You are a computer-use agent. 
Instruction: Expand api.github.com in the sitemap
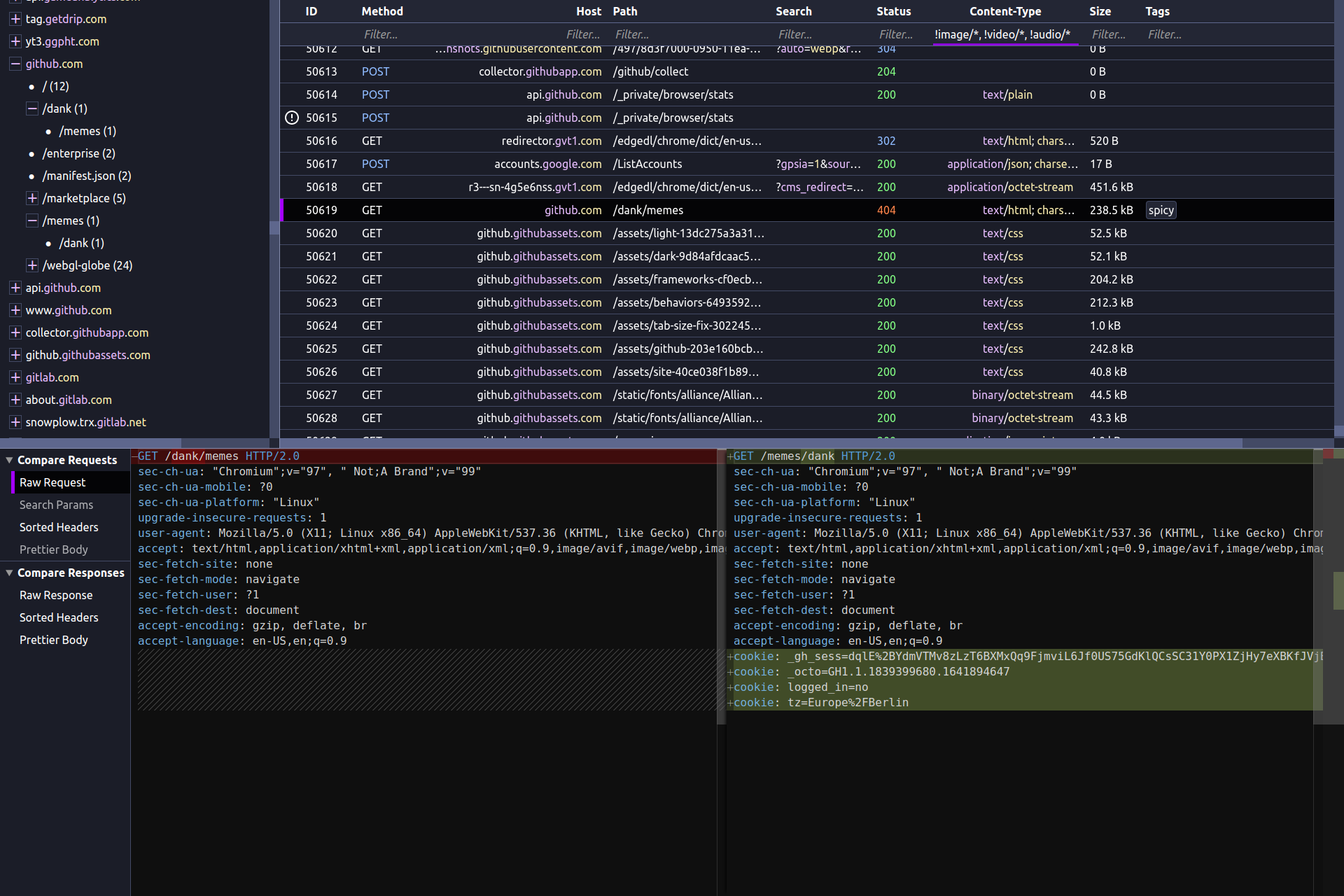pyautogui.click(x=15, y=288)
